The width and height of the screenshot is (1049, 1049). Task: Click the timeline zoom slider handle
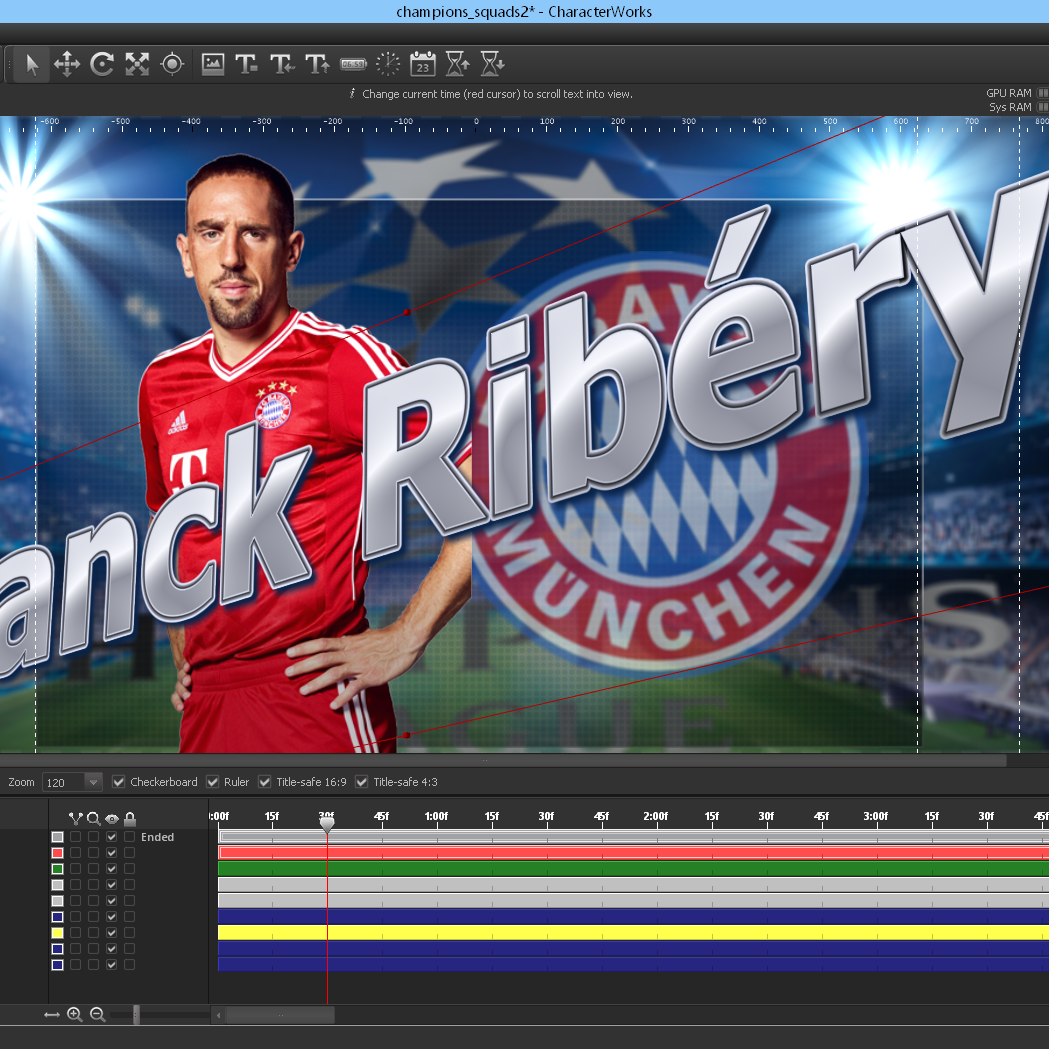pos(137,1015)
